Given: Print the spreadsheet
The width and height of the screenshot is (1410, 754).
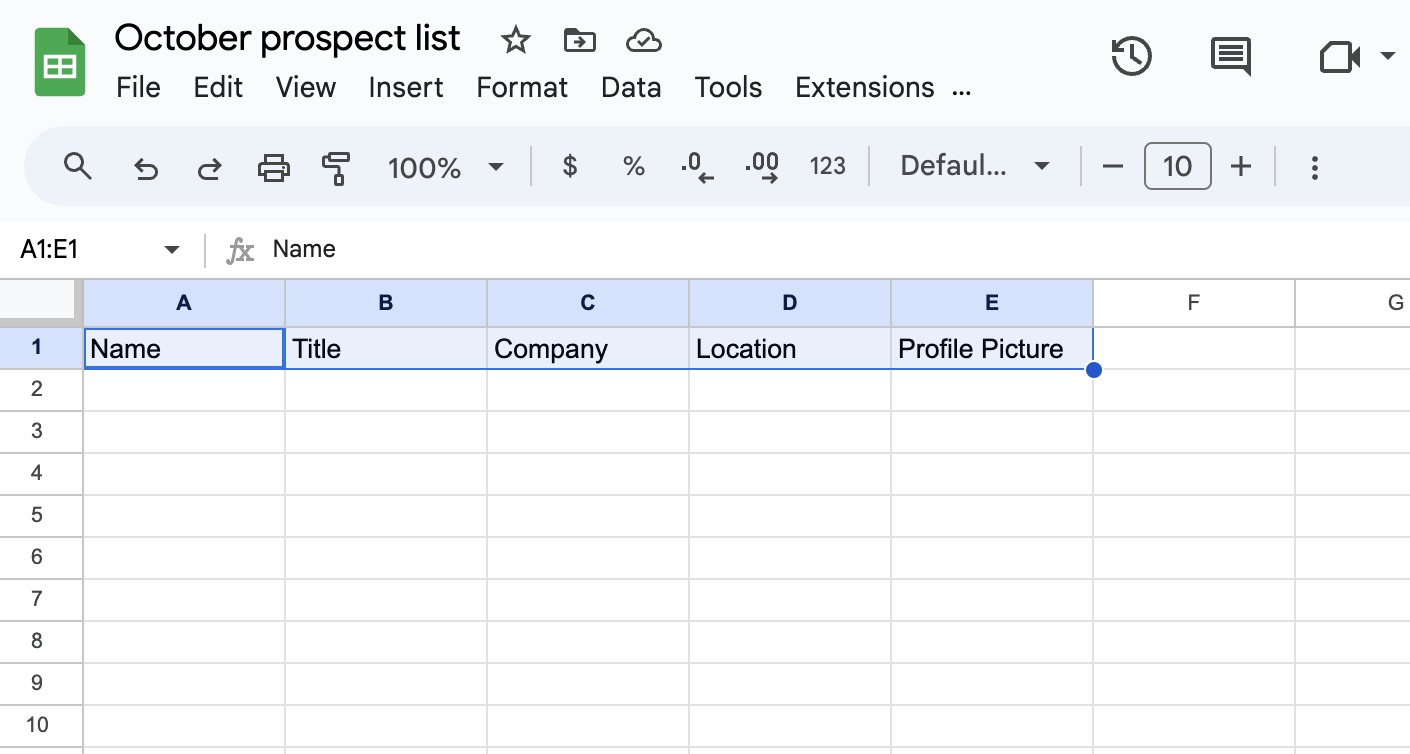Looking at the screenshot, I should pyautogui.click(x=274, y=167).
